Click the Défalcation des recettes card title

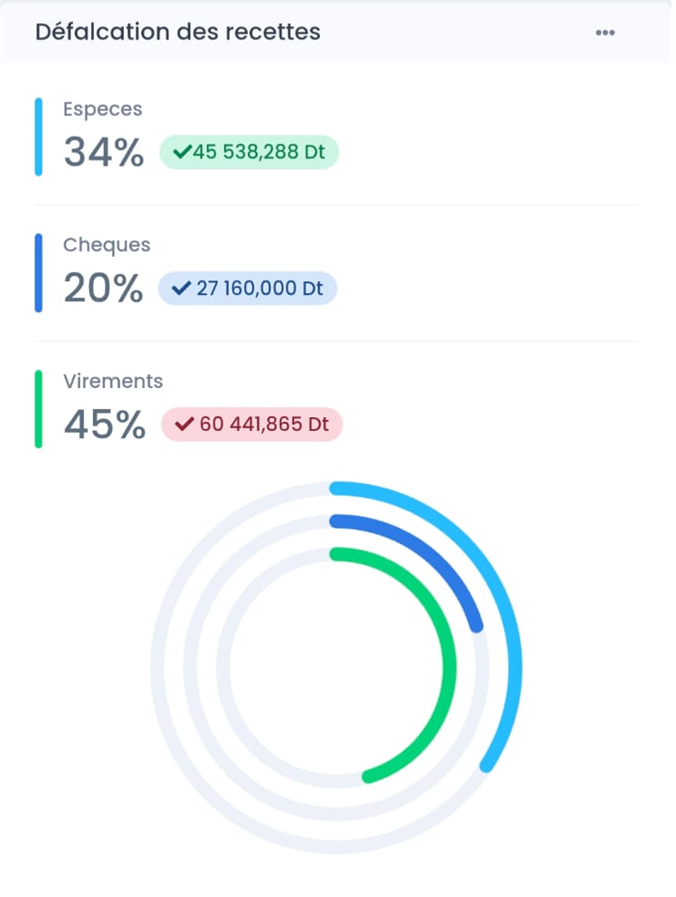point(178,32)
